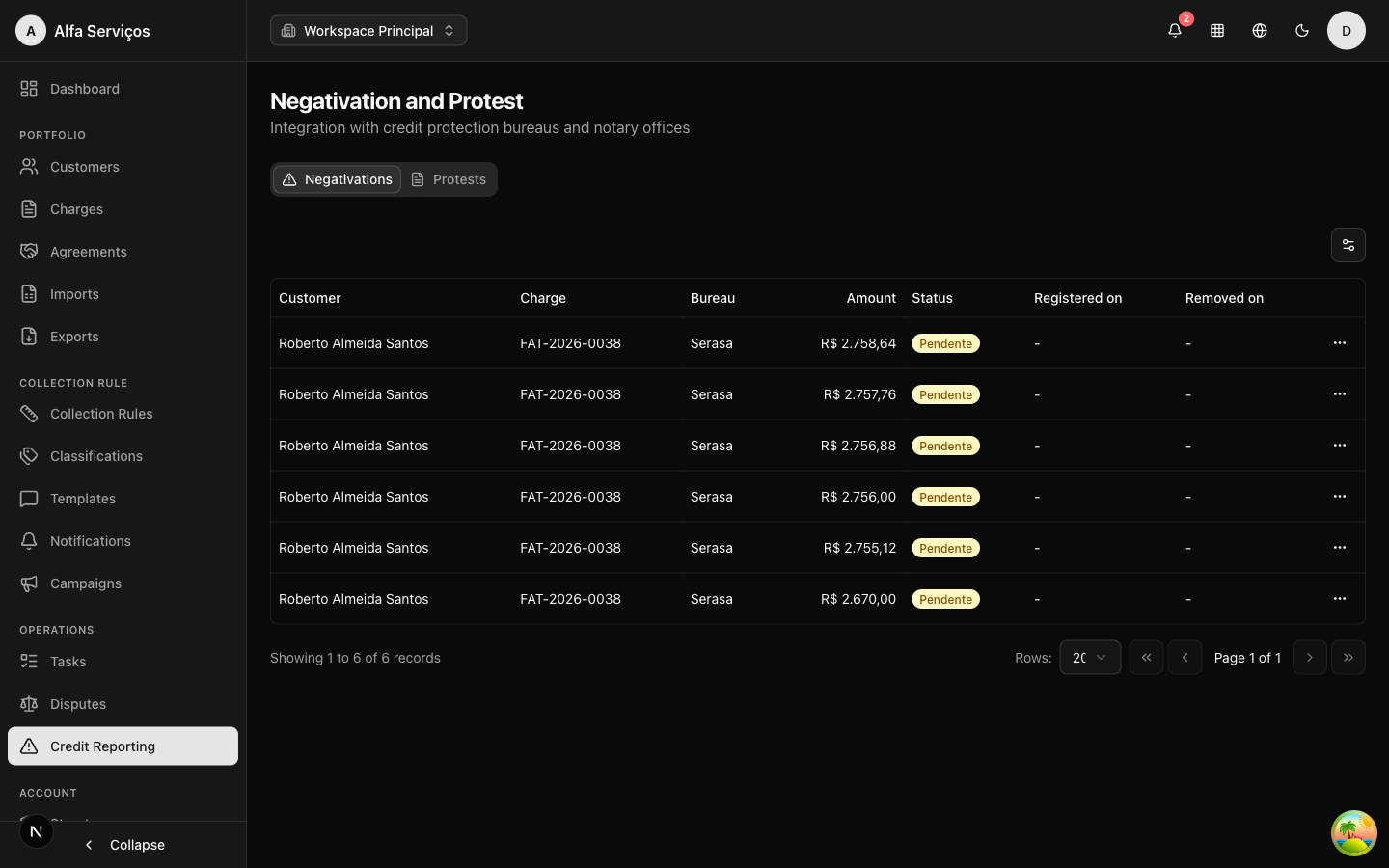Open Imports page
Screen dimensions: 1389x868
[123, 294]
